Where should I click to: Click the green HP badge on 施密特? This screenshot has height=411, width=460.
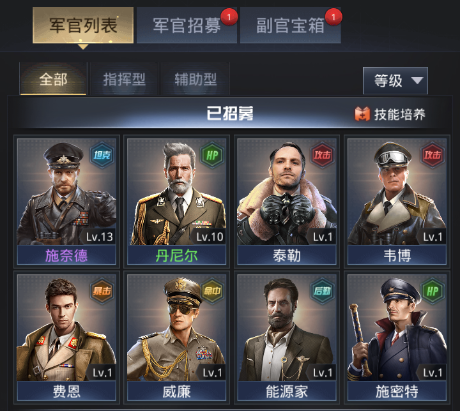tap(432, 291)
